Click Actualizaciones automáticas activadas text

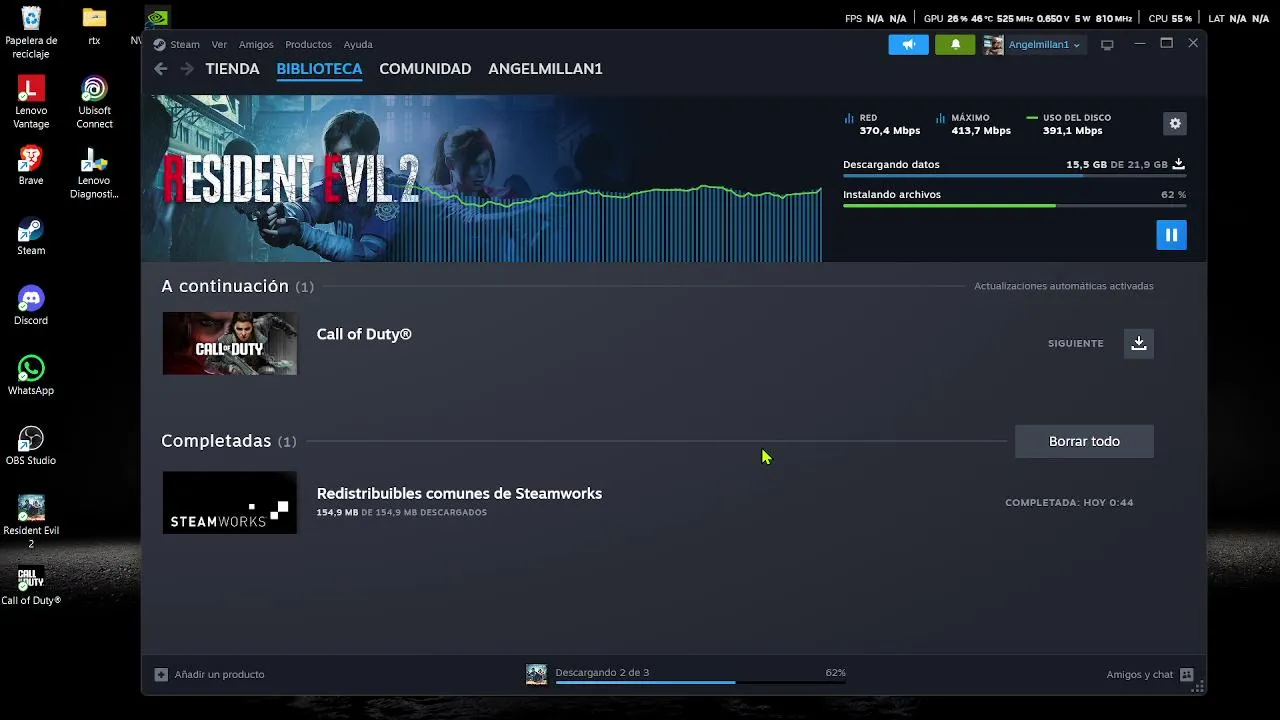1064,286
